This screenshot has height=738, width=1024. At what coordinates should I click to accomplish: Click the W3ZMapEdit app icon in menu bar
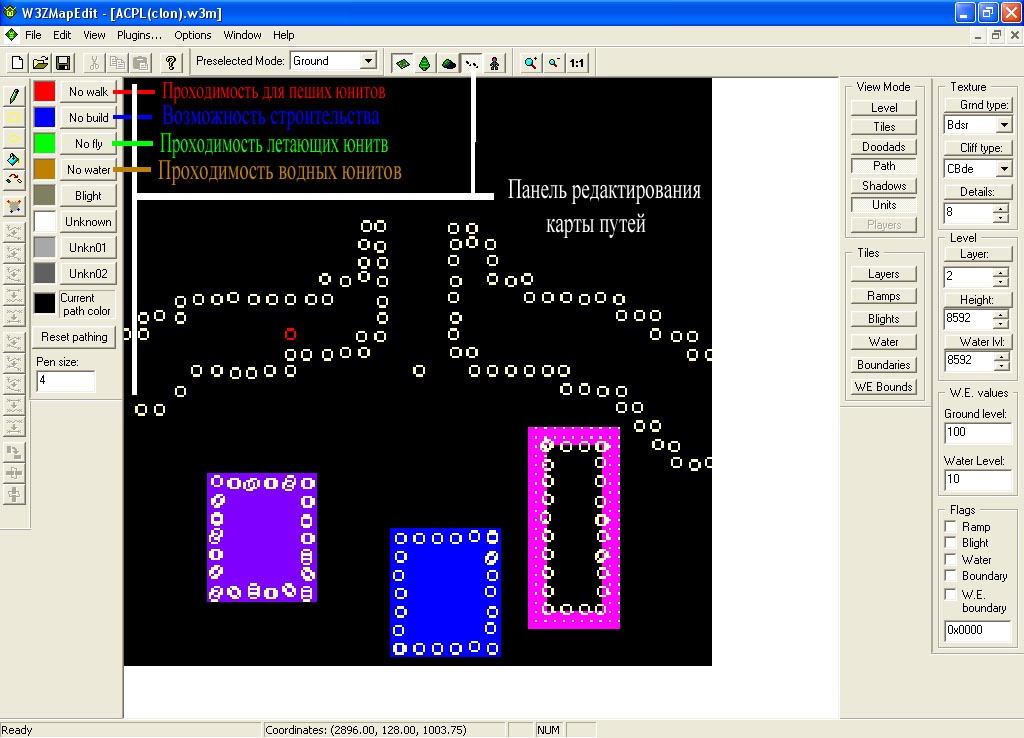click(11, 35)
